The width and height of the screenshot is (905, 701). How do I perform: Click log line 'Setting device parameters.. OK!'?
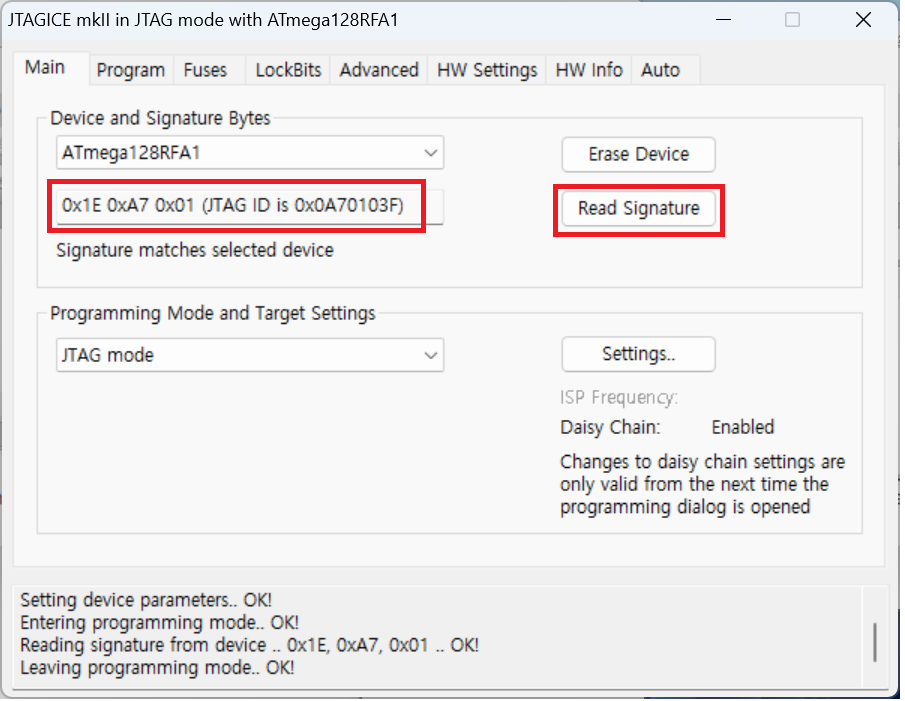point(146,601)
